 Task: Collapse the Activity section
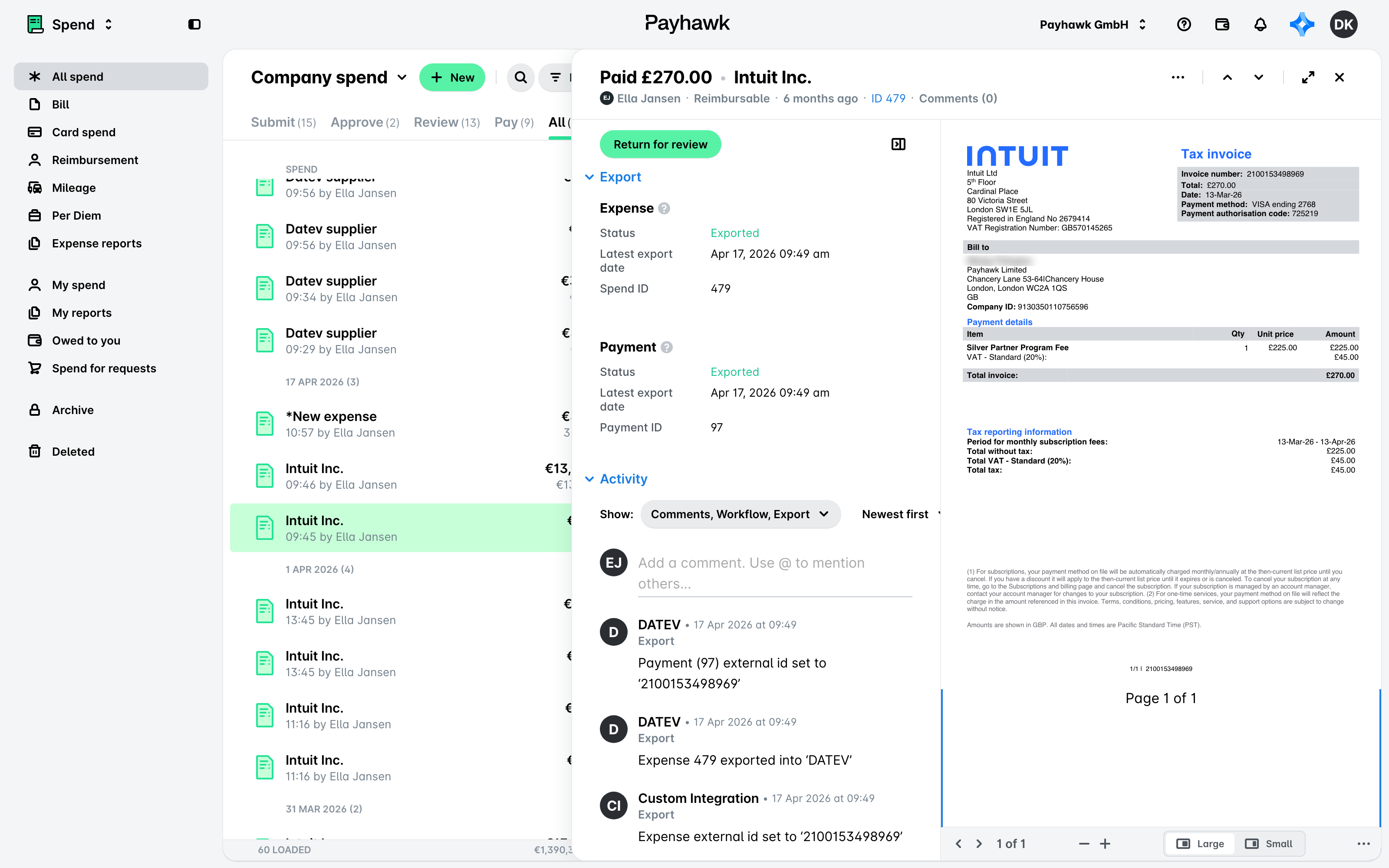616,479
